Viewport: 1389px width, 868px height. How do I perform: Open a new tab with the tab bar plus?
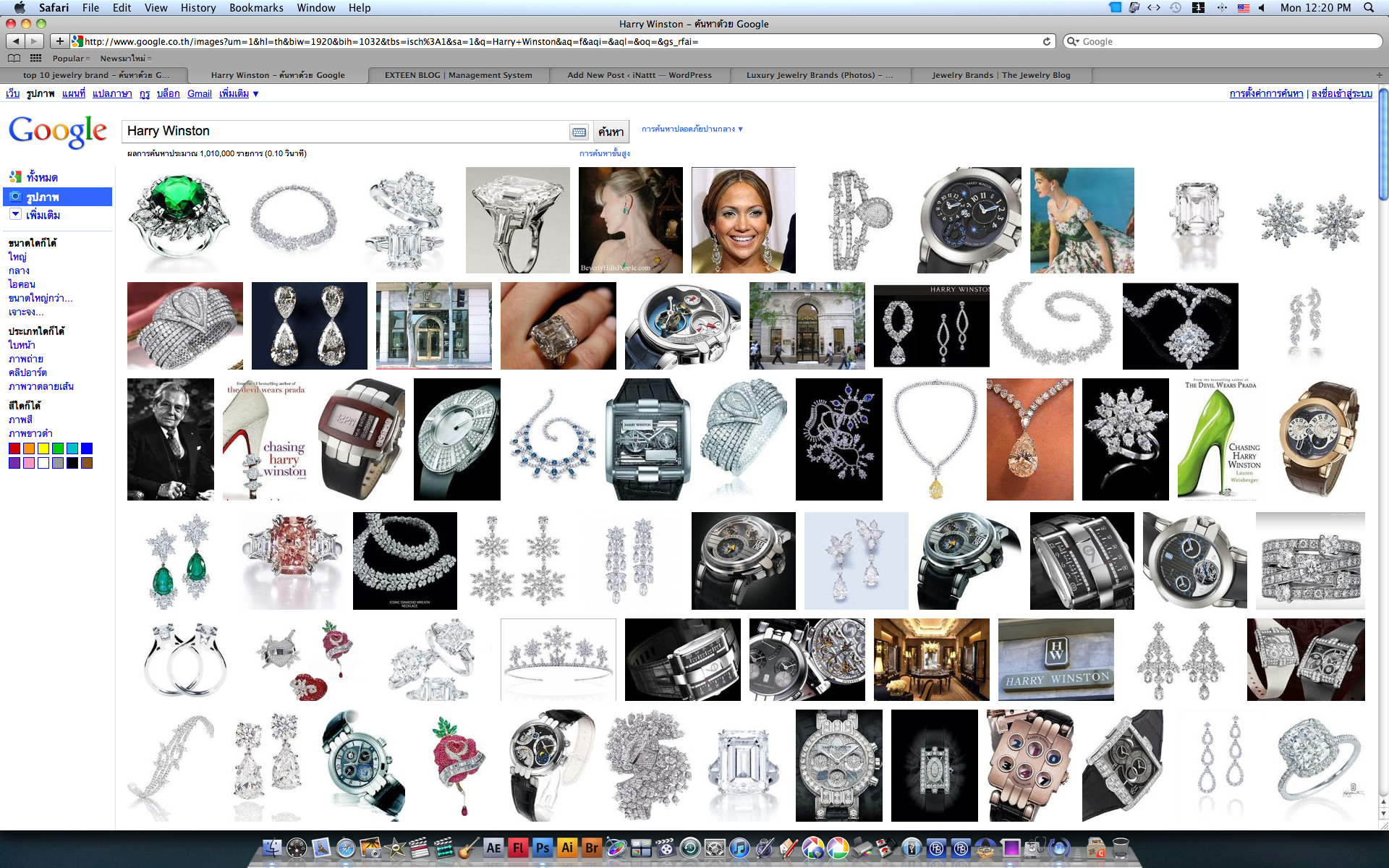(1379, 75)
